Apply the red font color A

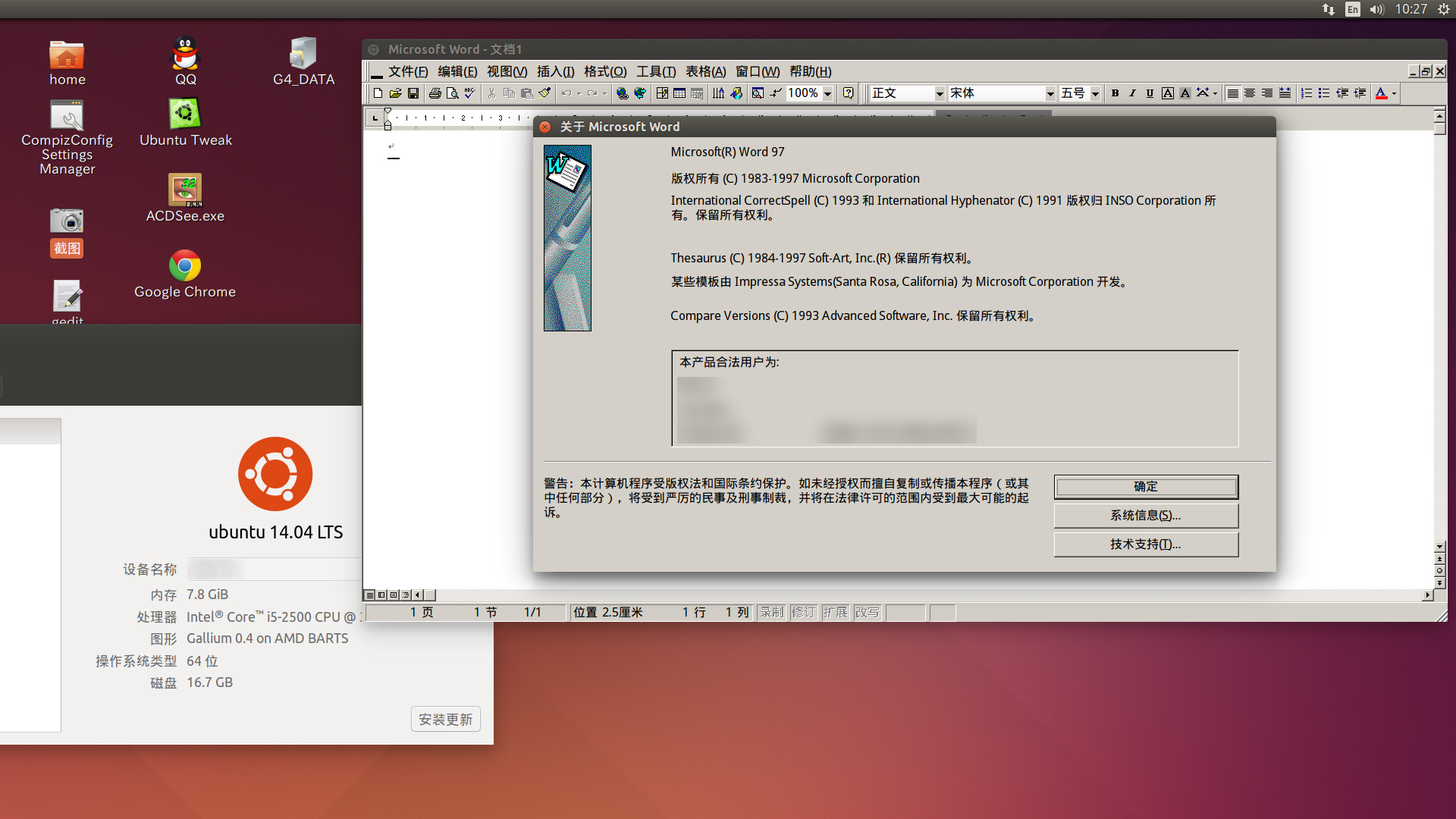[x=1382, y=93]
